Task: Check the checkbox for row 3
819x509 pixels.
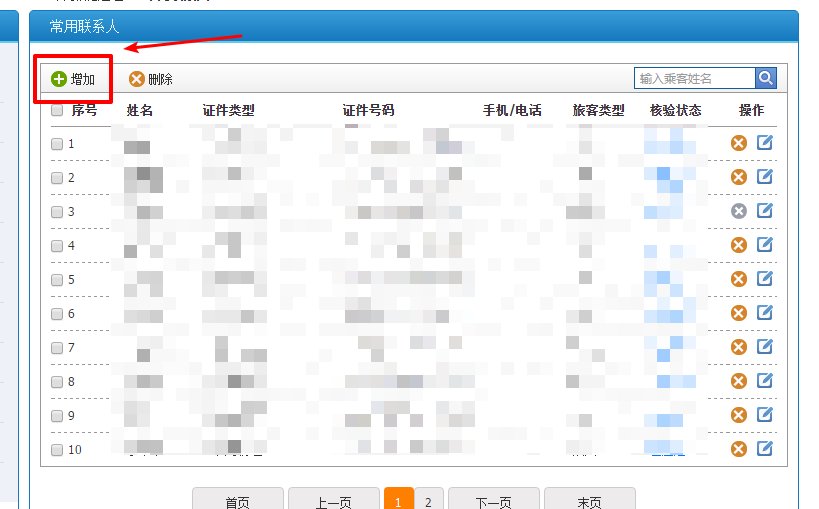Action: pyautogui.click(x=57, y=212)
